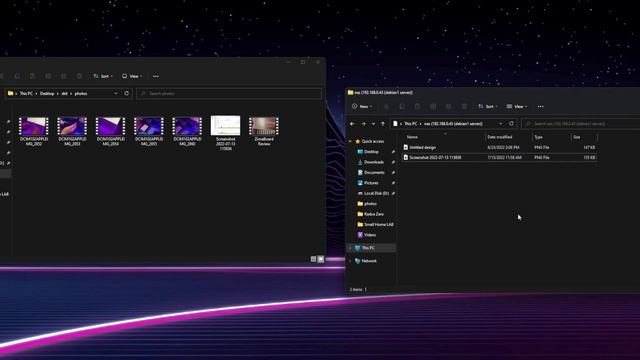Screen dimensions: 640x360
Task: Click Rename icon in photos window toolbar
Action: coord(48,76)
